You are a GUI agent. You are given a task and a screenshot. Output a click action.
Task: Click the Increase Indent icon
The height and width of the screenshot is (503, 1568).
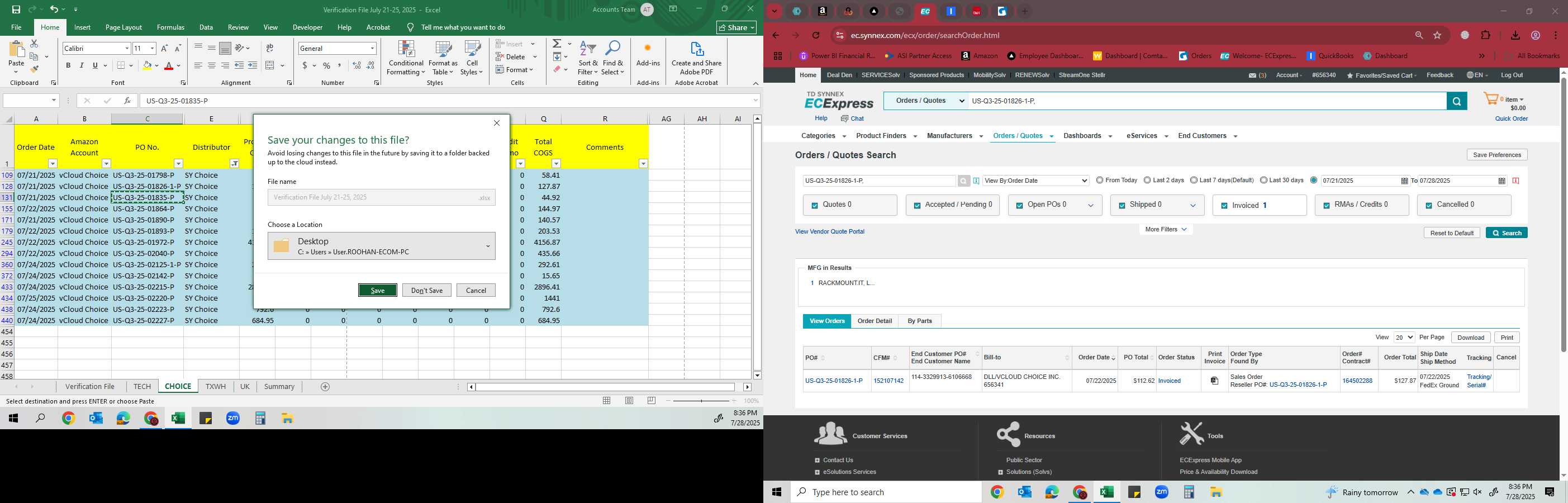click(253, 66)
